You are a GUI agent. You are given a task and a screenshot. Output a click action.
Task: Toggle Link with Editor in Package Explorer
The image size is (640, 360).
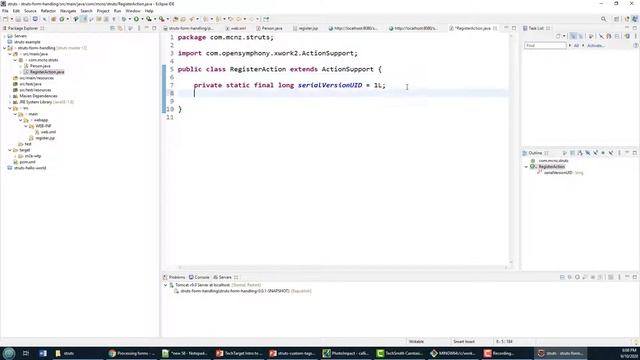click(120, 28)
